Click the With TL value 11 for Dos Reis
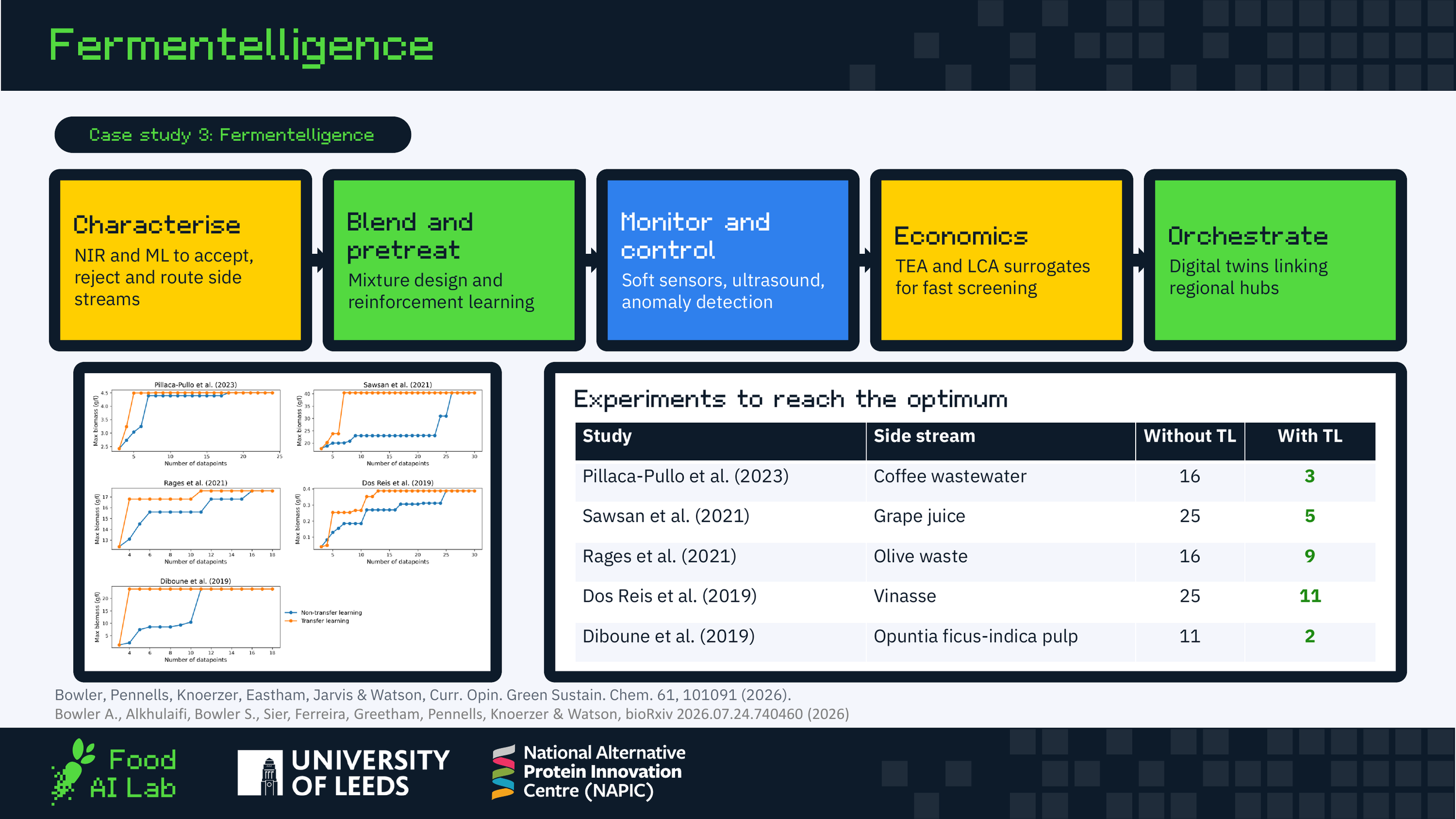This screenshot has width=1456, height=819. [x=1310, y=596]
